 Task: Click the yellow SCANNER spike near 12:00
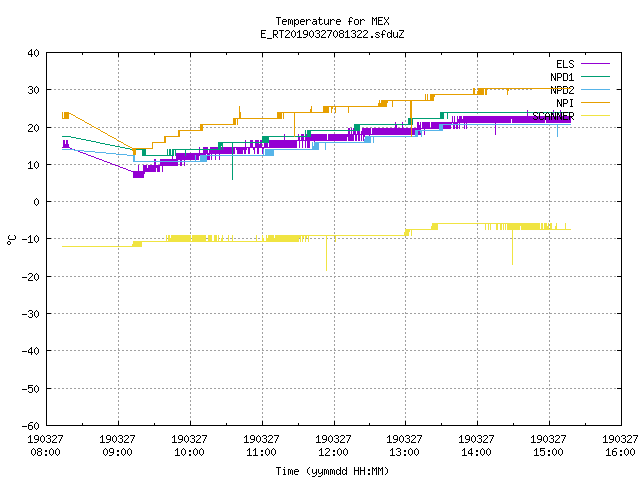pyautogui.click(x=326, y=255)
